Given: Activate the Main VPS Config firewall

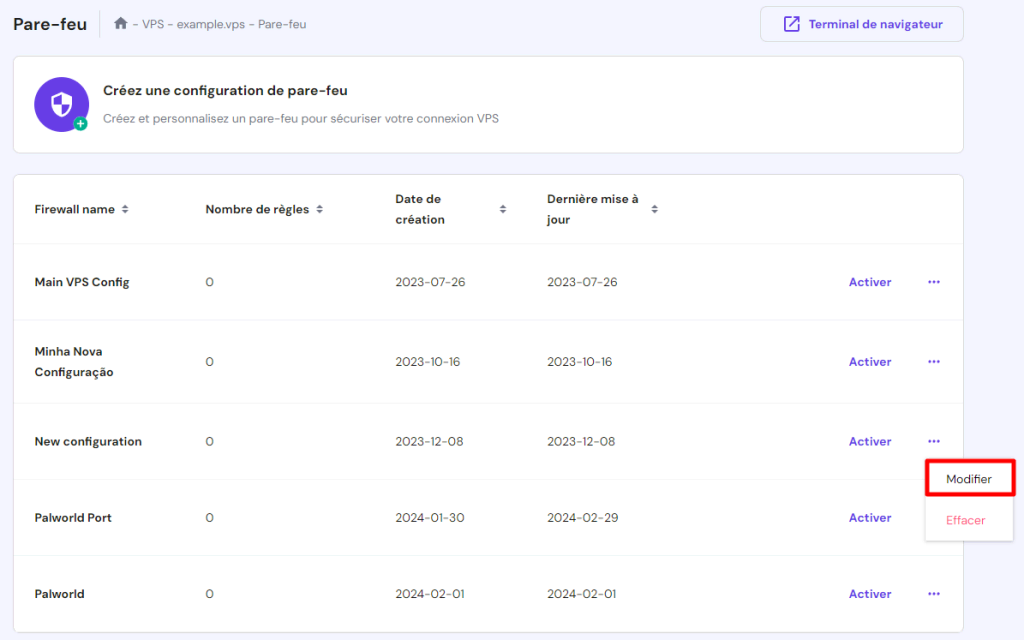Looking at the screenshot, I should click(870, 282).
